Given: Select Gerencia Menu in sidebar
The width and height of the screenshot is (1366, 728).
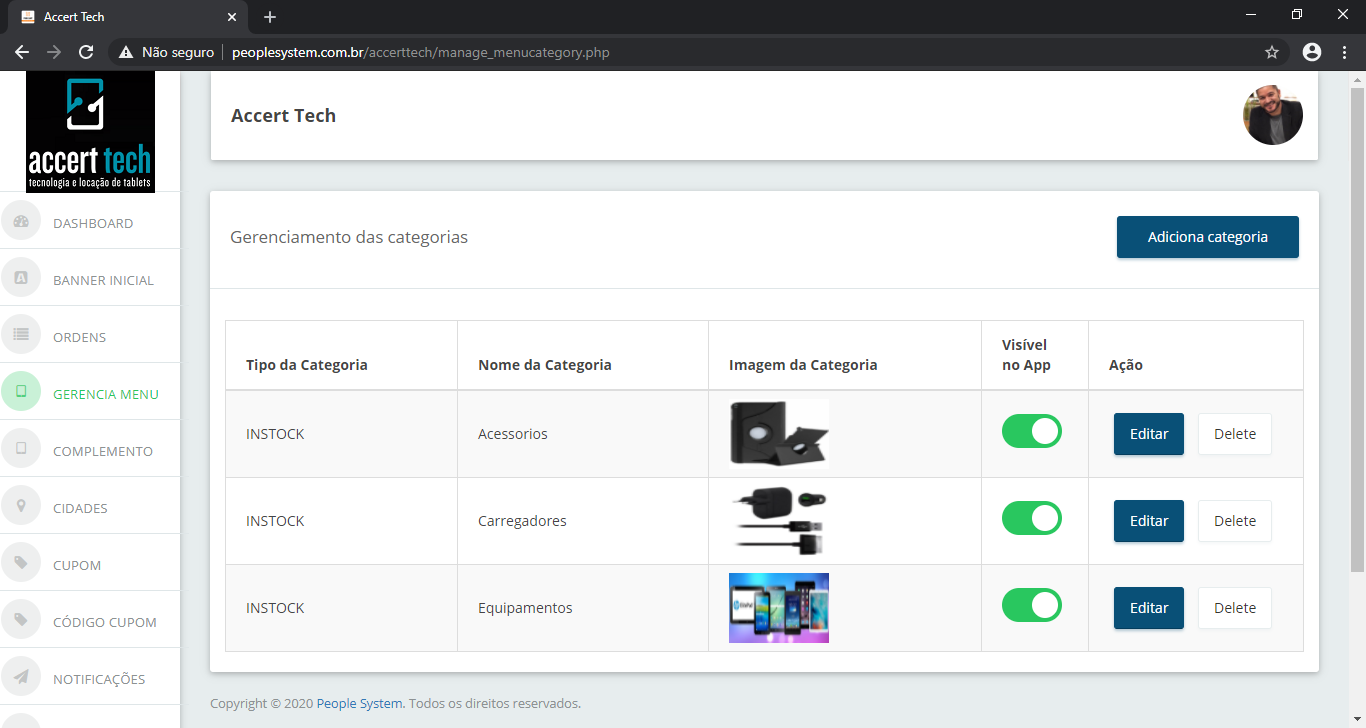Looking at the screenshot, I should (105, 394).
